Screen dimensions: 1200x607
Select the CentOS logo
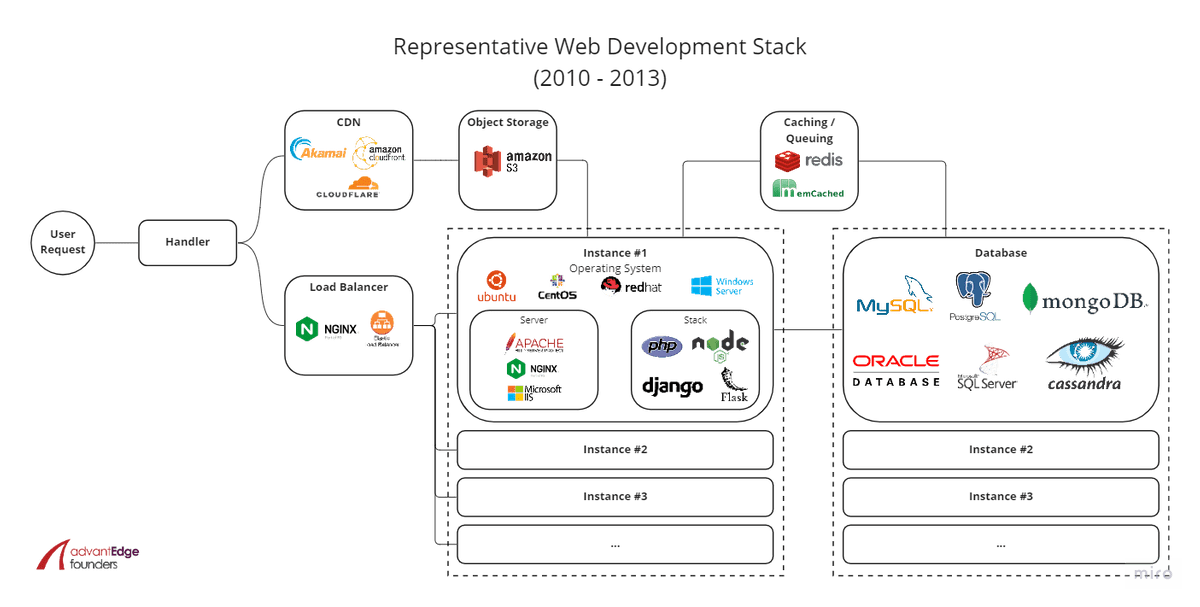click(556, 287)
